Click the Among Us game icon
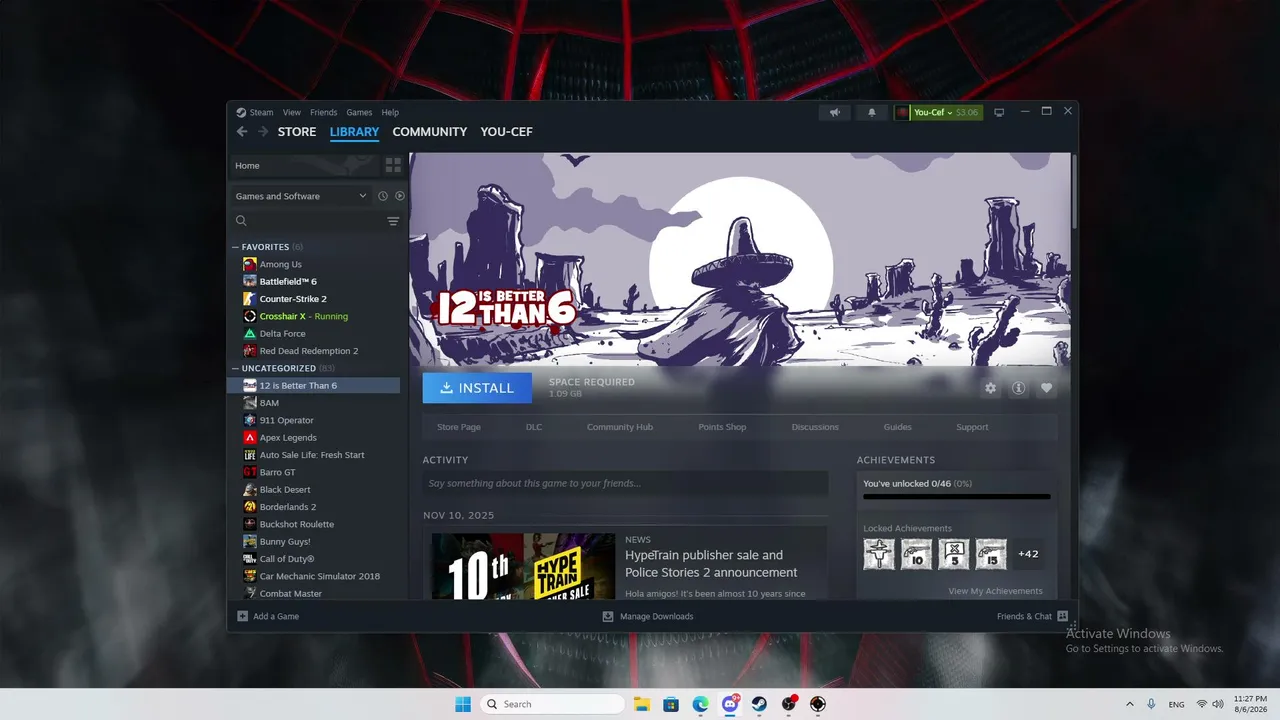 pos(250,264)
